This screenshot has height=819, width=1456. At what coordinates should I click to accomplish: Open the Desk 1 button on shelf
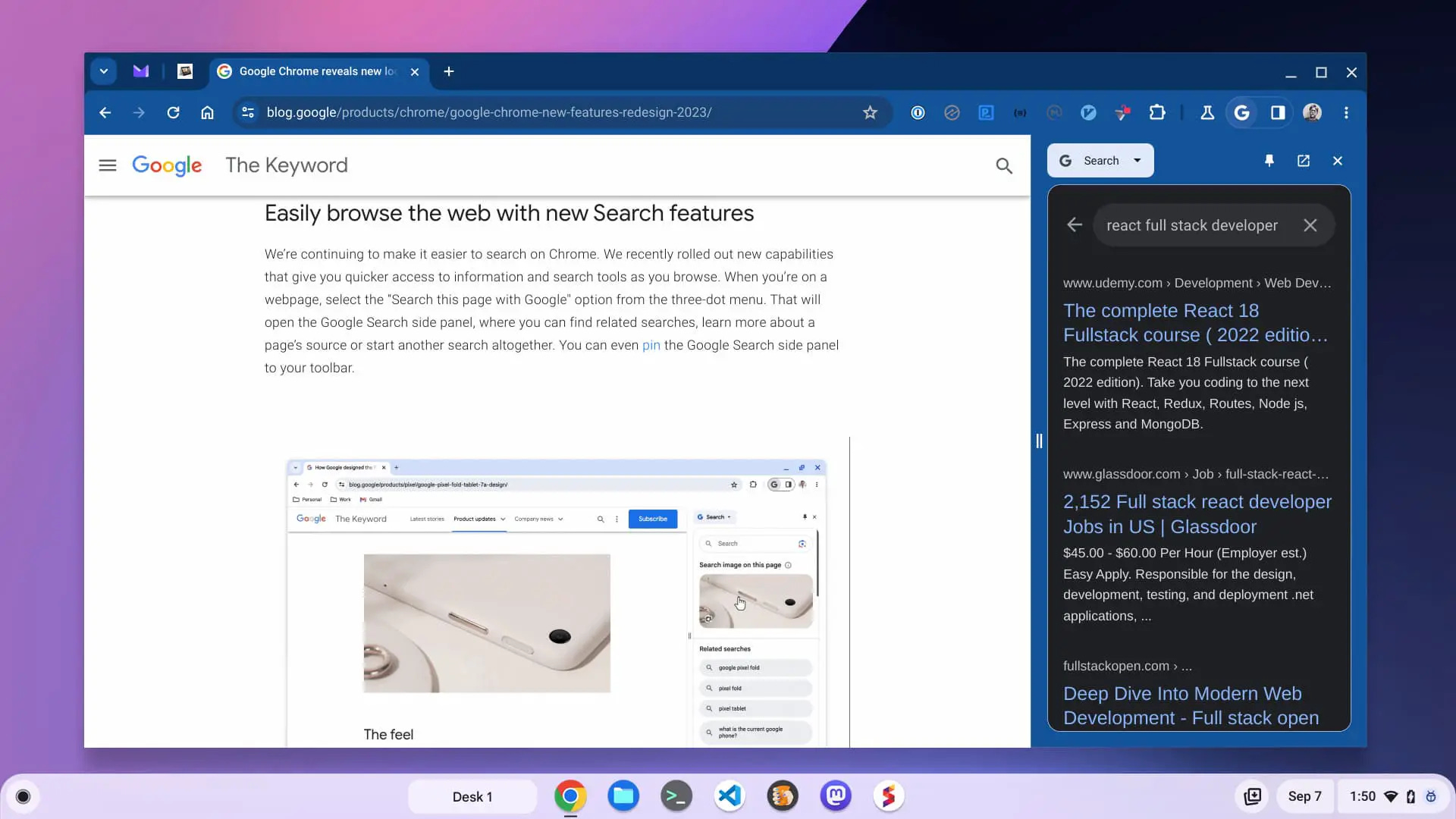(x=472, y=796)
